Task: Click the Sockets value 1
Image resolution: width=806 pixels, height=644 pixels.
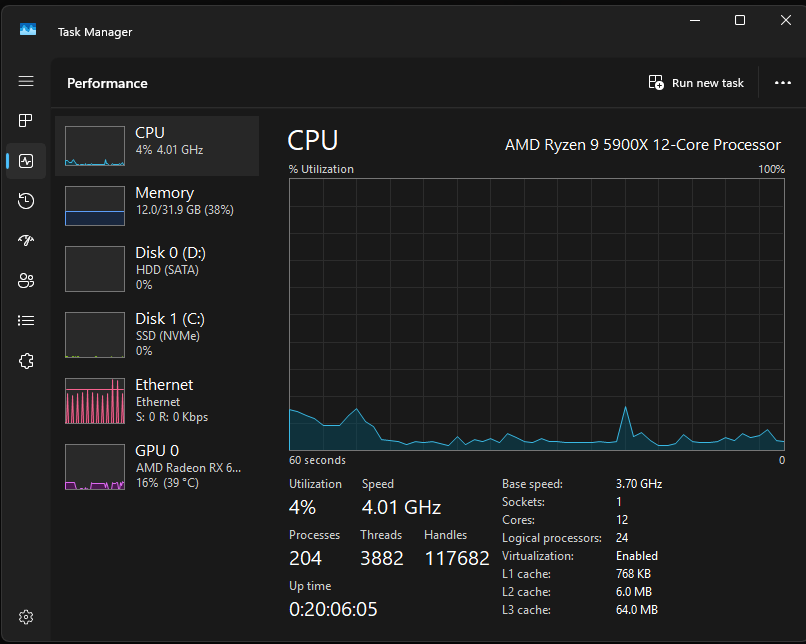Action: point(619,502)
